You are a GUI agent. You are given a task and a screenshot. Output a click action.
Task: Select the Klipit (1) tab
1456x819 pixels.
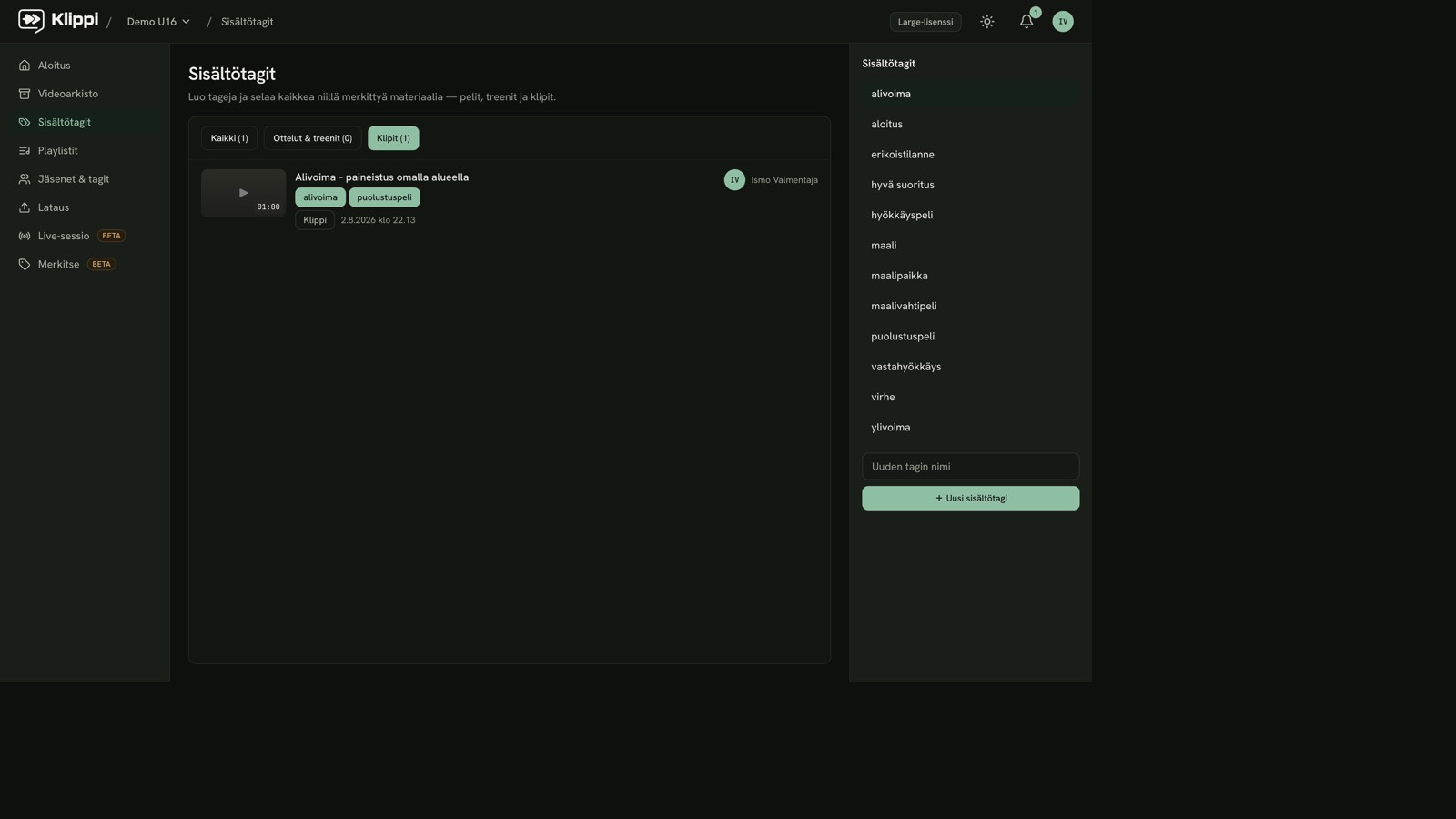point(393,138)
